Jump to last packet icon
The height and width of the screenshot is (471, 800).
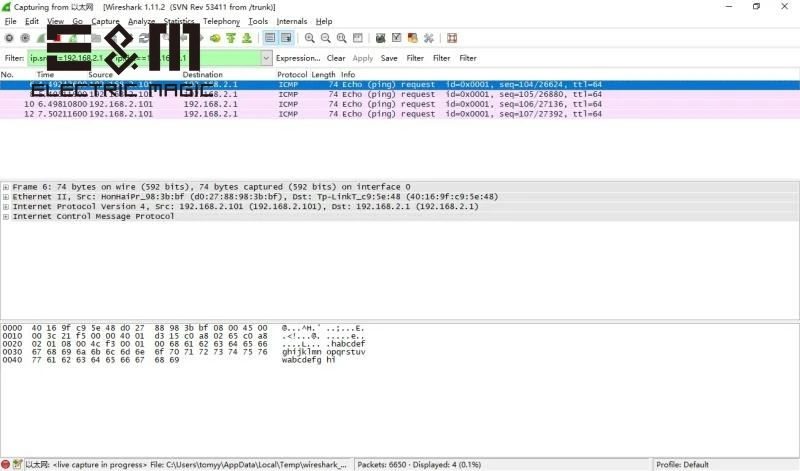[x=247, y=38]
